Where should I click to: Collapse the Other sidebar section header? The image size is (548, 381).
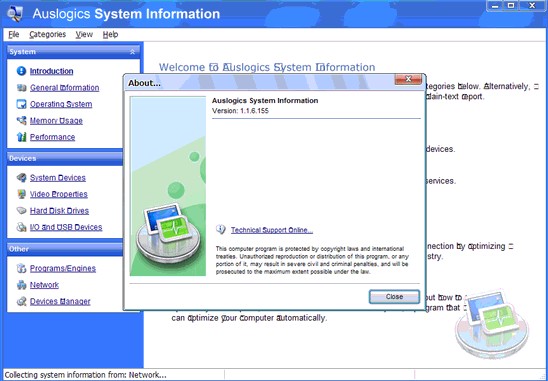[x=65, y=249]
